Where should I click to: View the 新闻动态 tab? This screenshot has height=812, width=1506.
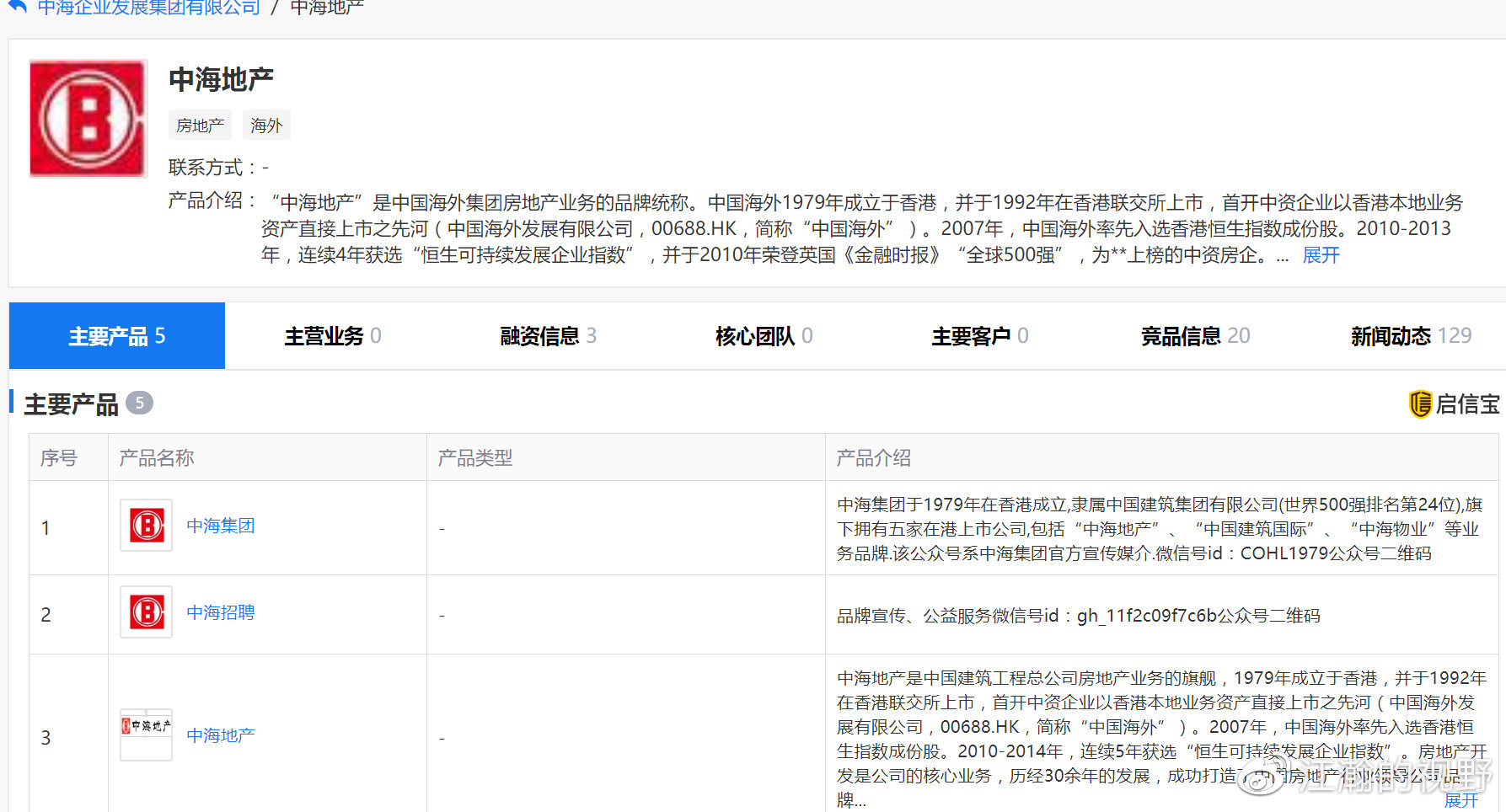1411,336
